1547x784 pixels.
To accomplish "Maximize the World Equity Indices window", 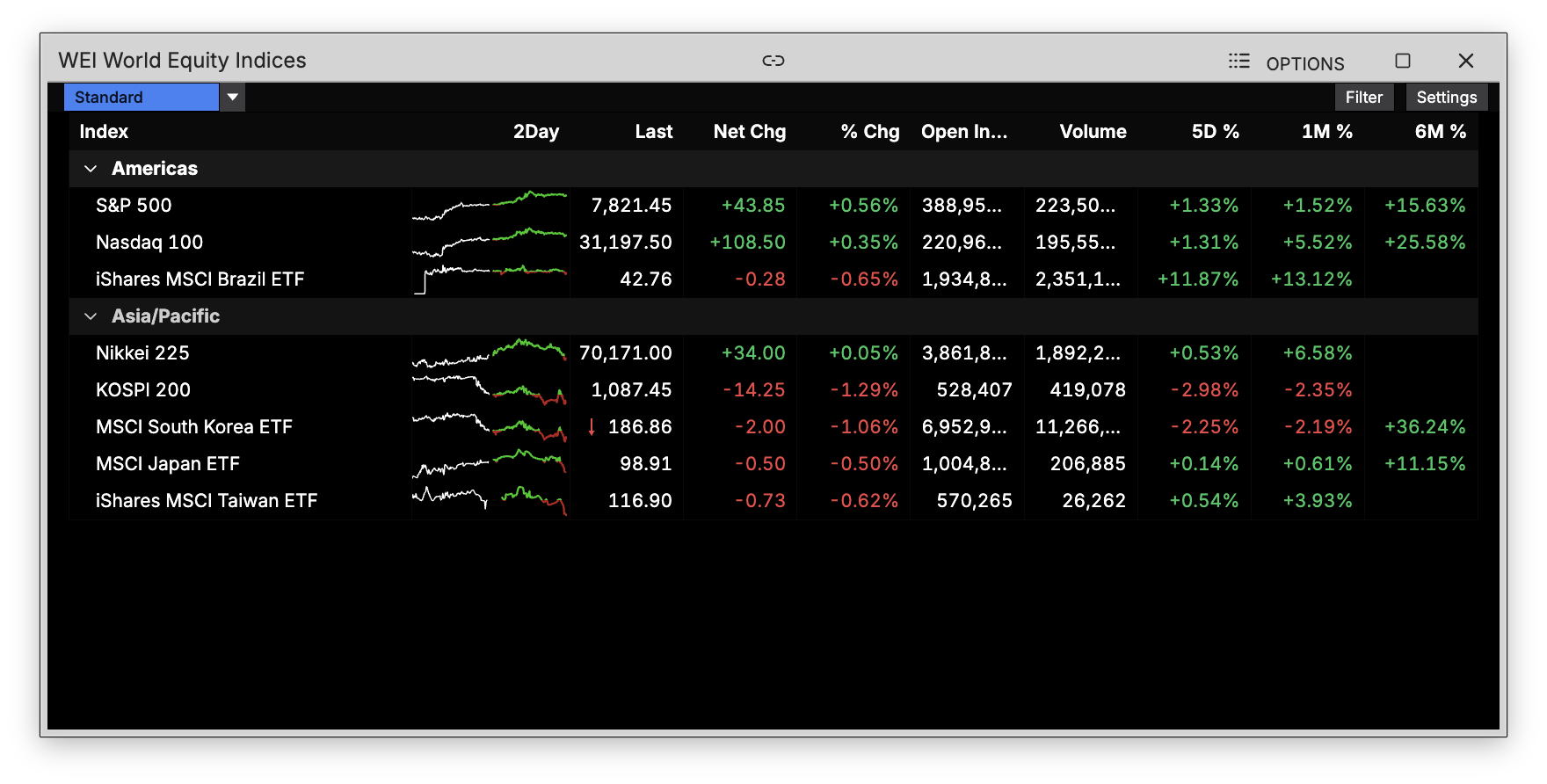I will click(x=1403, y=61).
